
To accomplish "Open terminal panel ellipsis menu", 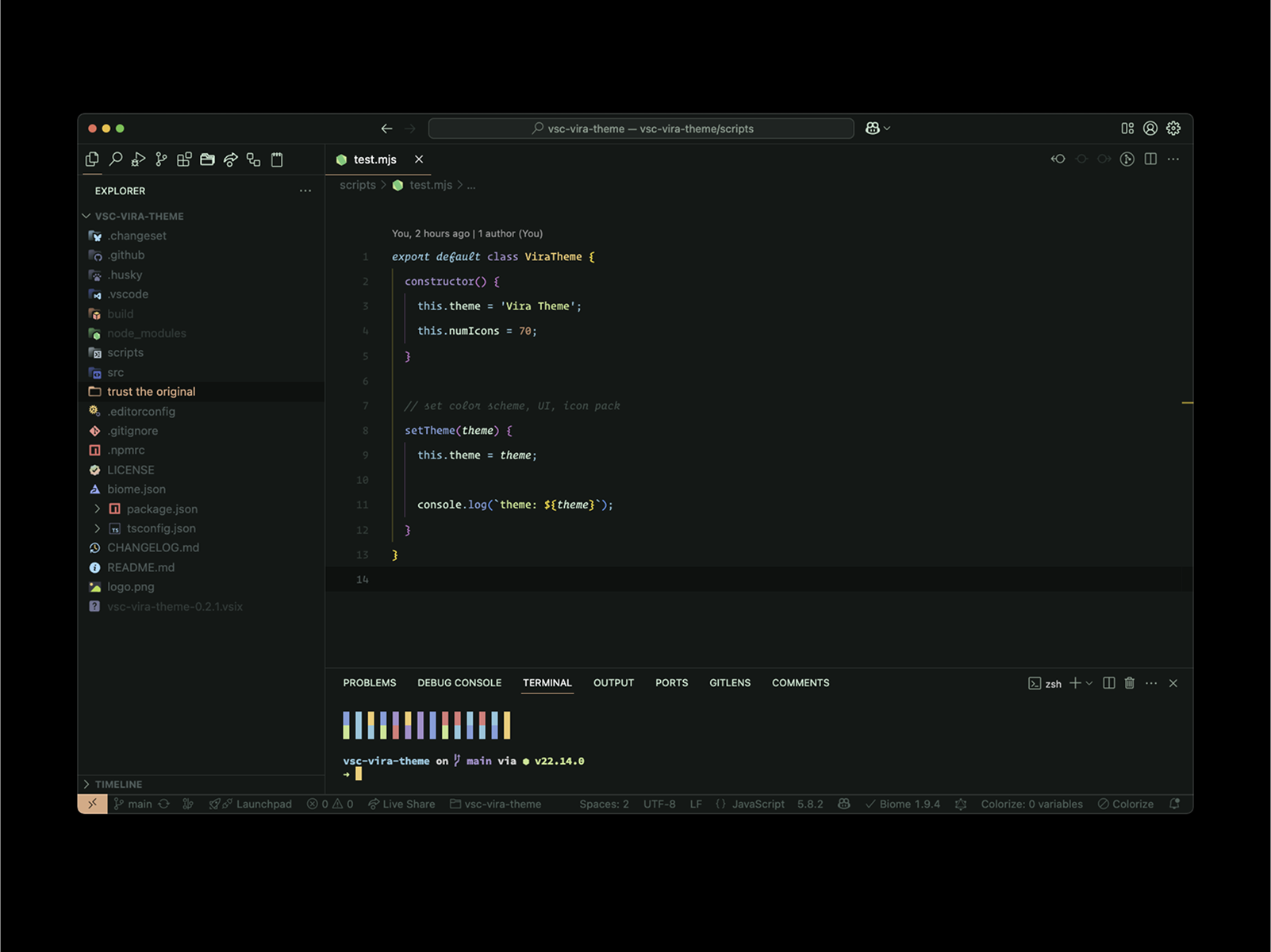I will coord(1151,683).
